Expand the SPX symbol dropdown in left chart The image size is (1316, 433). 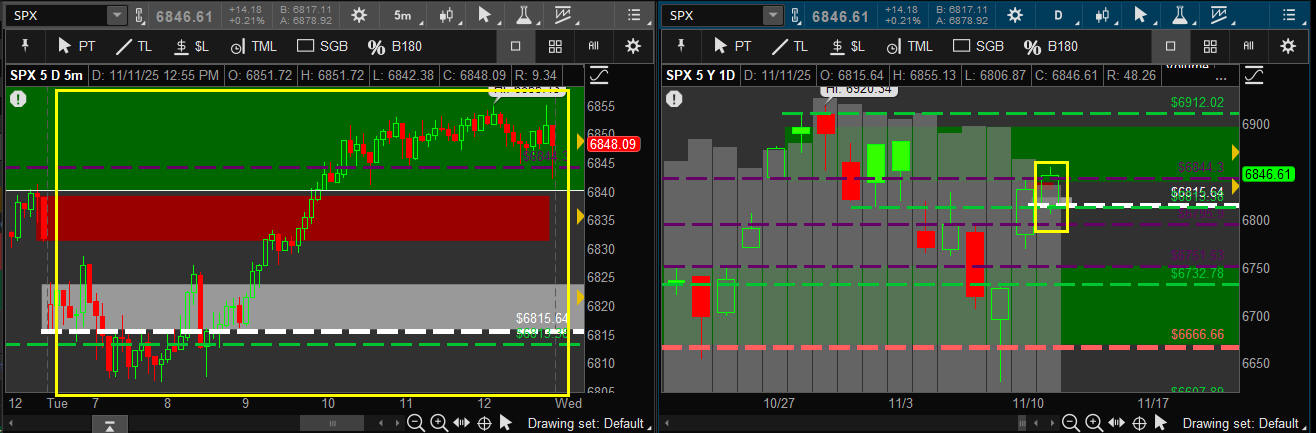point(117,15)
